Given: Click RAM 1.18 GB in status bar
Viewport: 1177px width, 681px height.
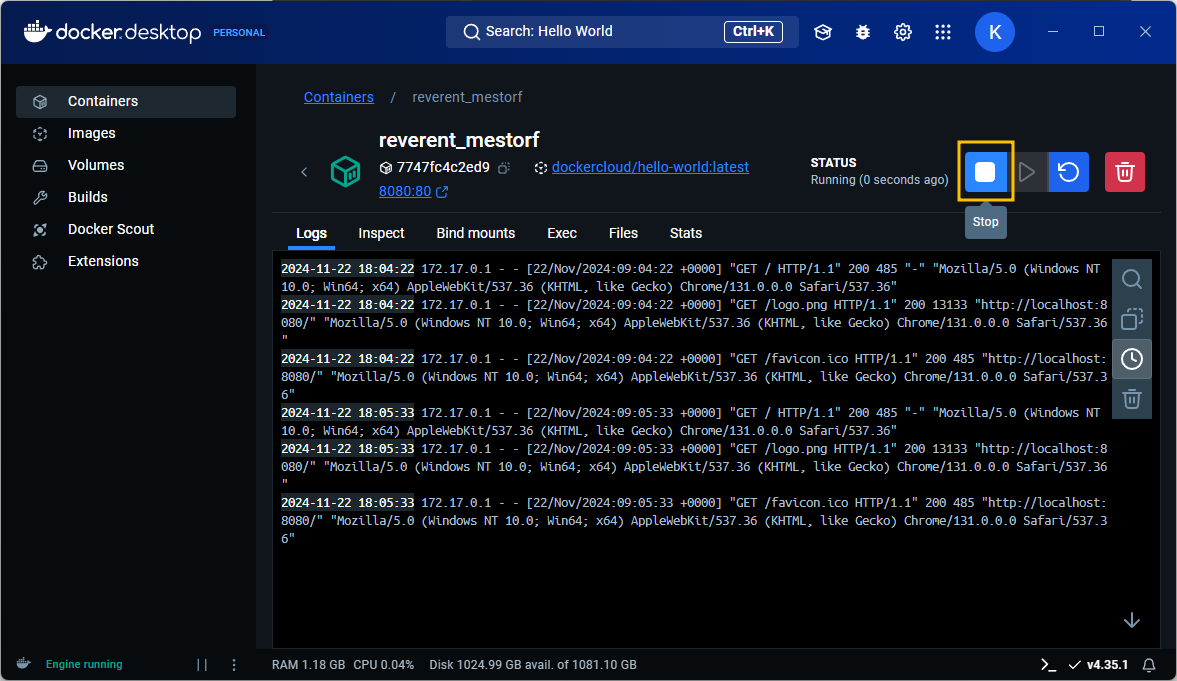Looking at the screenshot, I should pos(309,664).
